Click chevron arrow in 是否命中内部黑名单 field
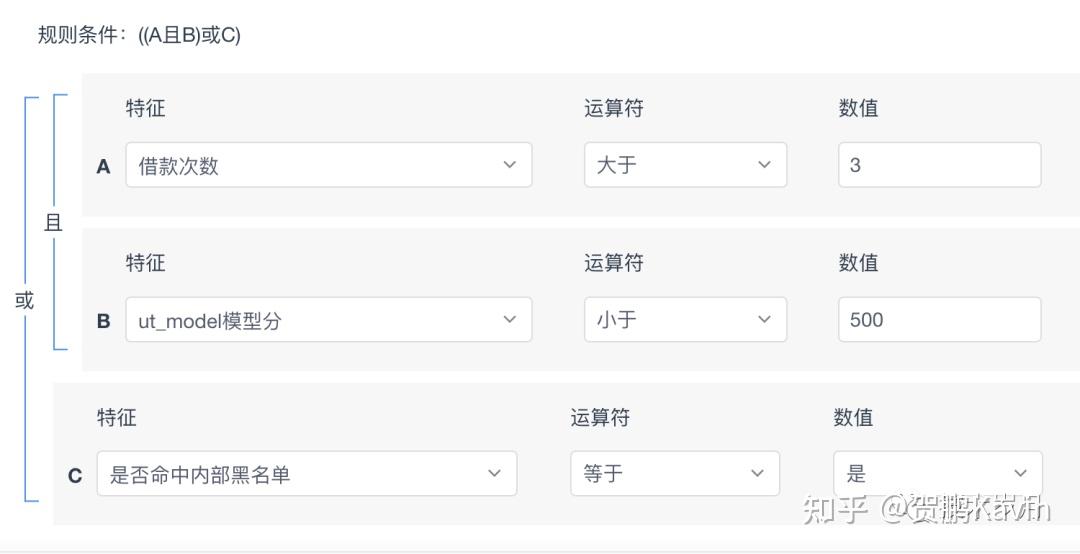 click(494, 474)
